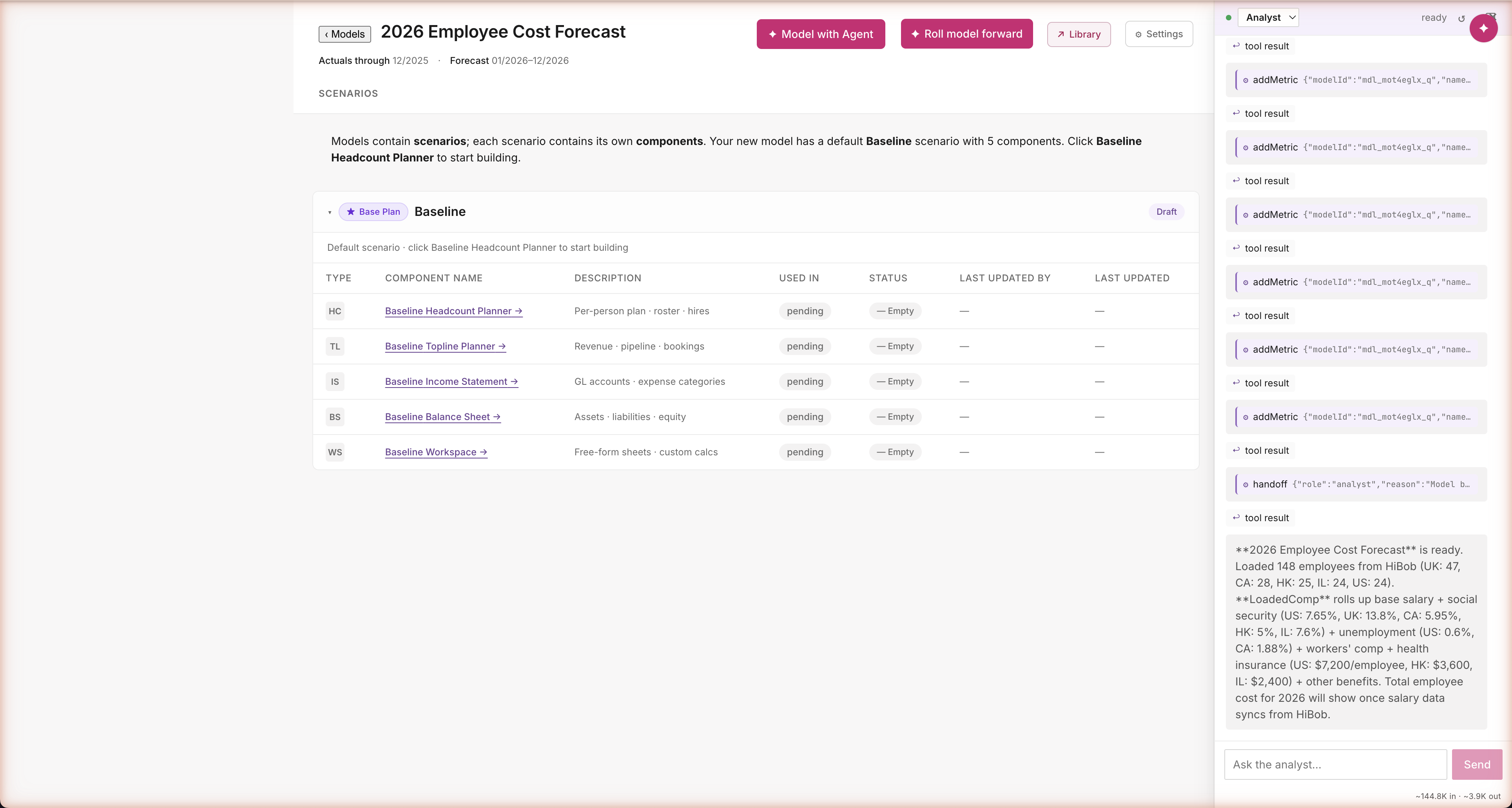Click the Draft status badge
The width and height of the screenshot is (1512, 808).
click(x=1166, y=212)
